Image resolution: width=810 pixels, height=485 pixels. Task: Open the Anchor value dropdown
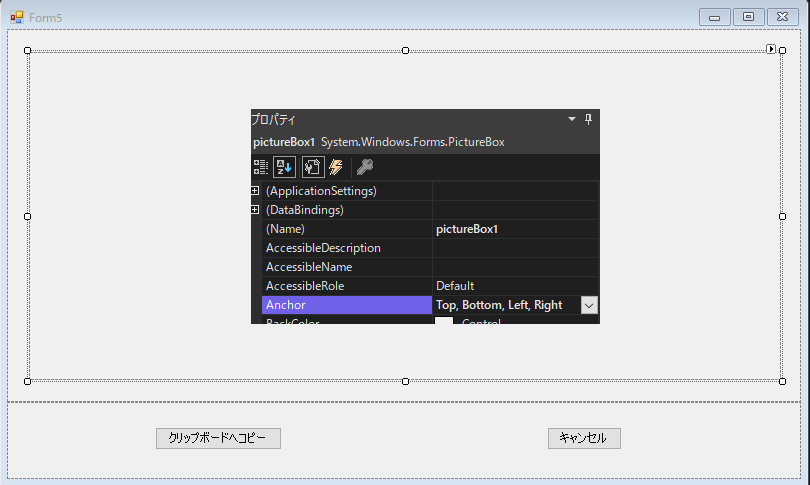pos(589,305)
